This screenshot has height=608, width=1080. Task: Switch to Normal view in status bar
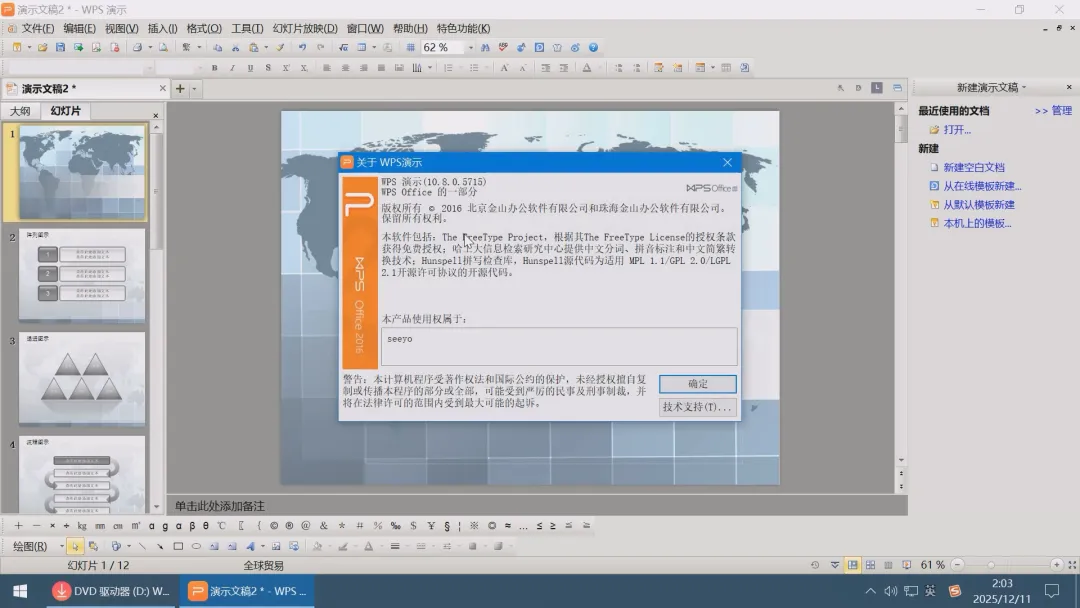(853, 565)
